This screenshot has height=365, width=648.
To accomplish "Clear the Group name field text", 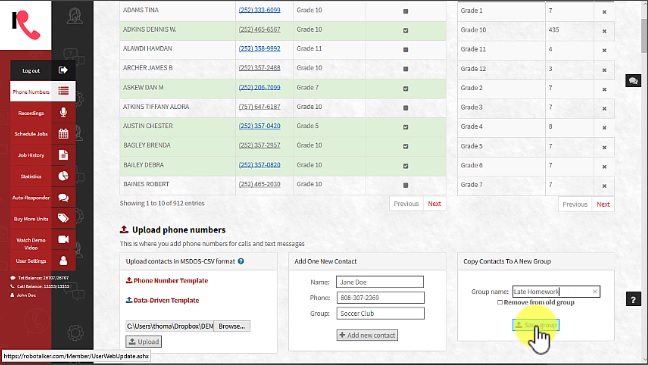I will [595, 291].
